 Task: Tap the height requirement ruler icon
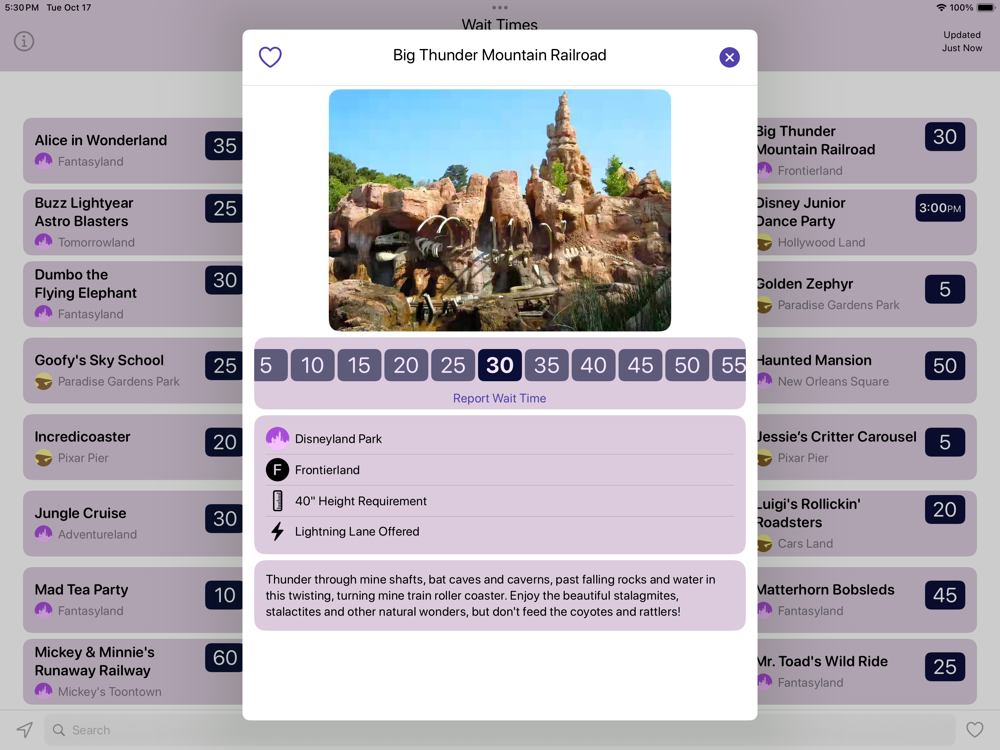point(277,501)
